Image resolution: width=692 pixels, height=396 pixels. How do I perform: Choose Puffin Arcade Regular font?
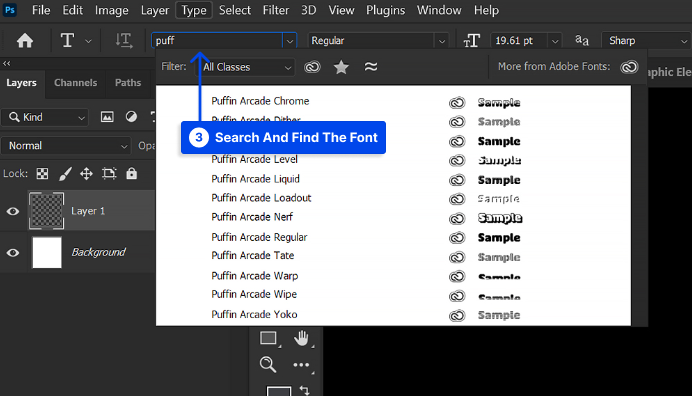click(x=259, y=238)
